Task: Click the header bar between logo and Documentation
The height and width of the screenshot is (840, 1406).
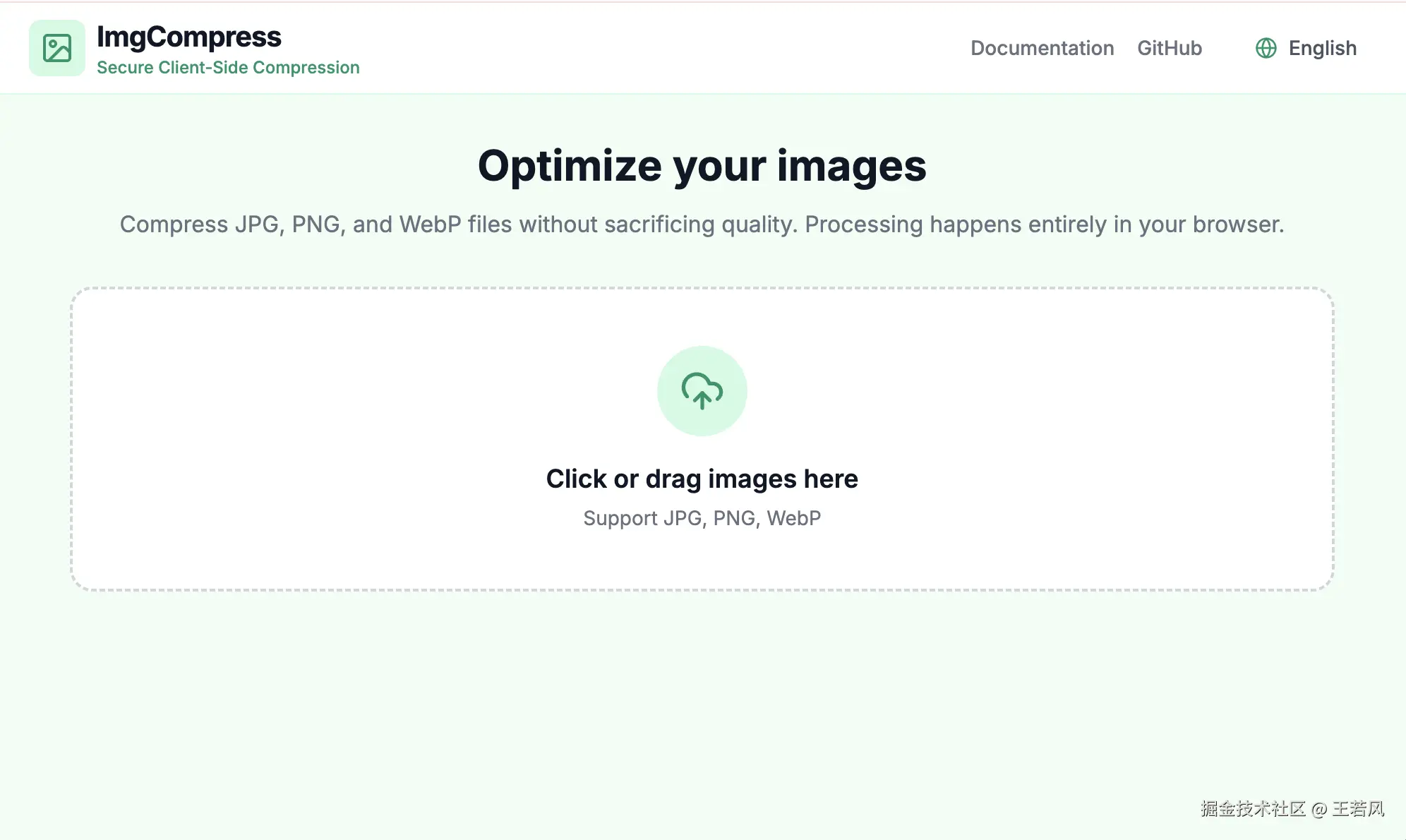Action: tap(663, 48)
